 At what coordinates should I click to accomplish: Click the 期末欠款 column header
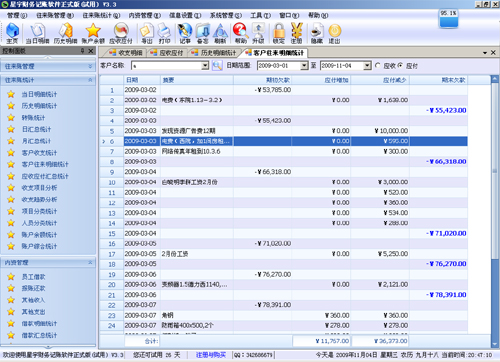439,80
